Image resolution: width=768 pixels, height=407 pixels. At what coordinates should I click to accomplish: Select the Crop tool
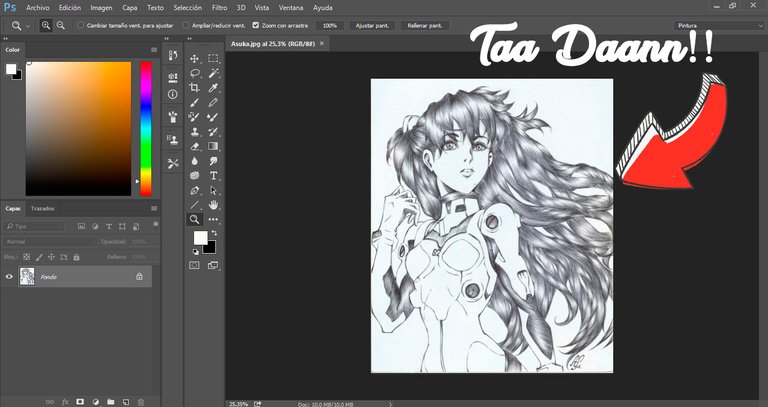point(194,88)
